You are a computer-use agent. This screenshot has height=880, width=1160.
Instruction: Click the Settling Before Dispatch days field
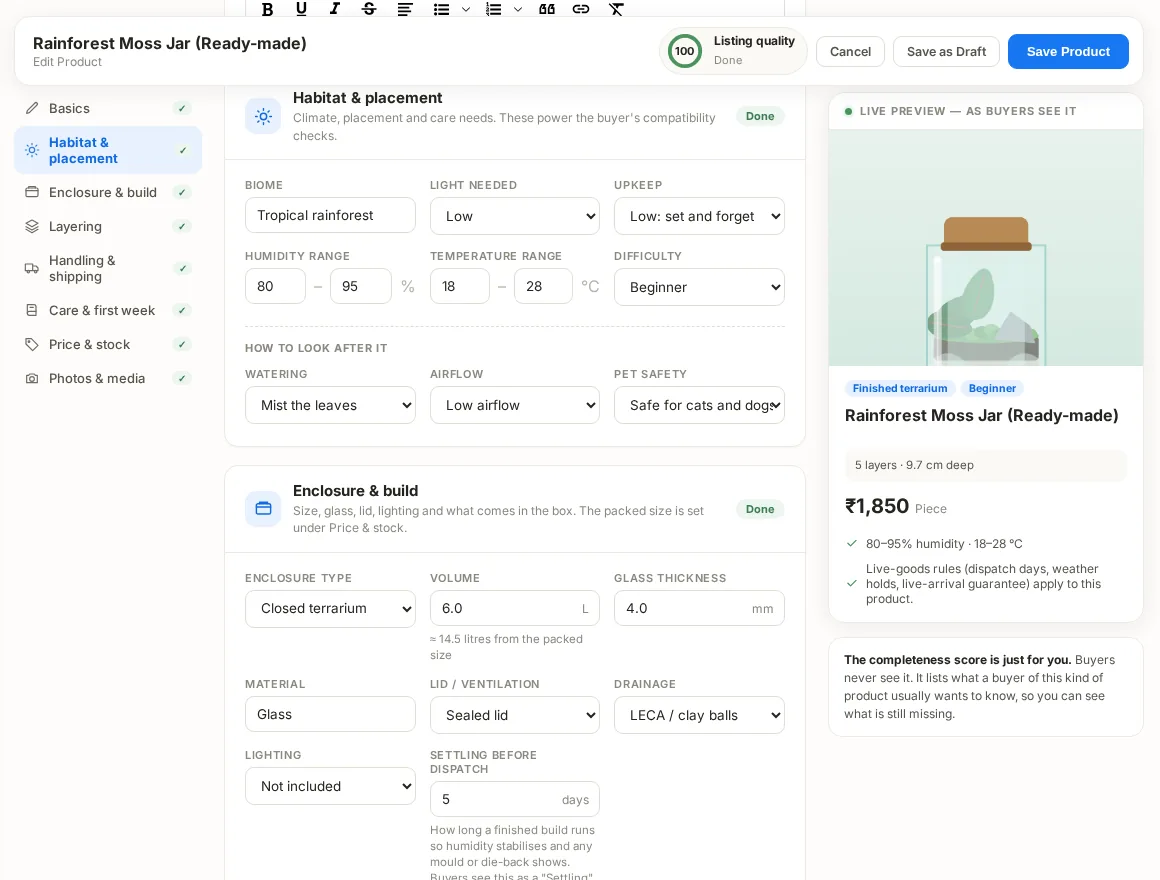[515, 799]
